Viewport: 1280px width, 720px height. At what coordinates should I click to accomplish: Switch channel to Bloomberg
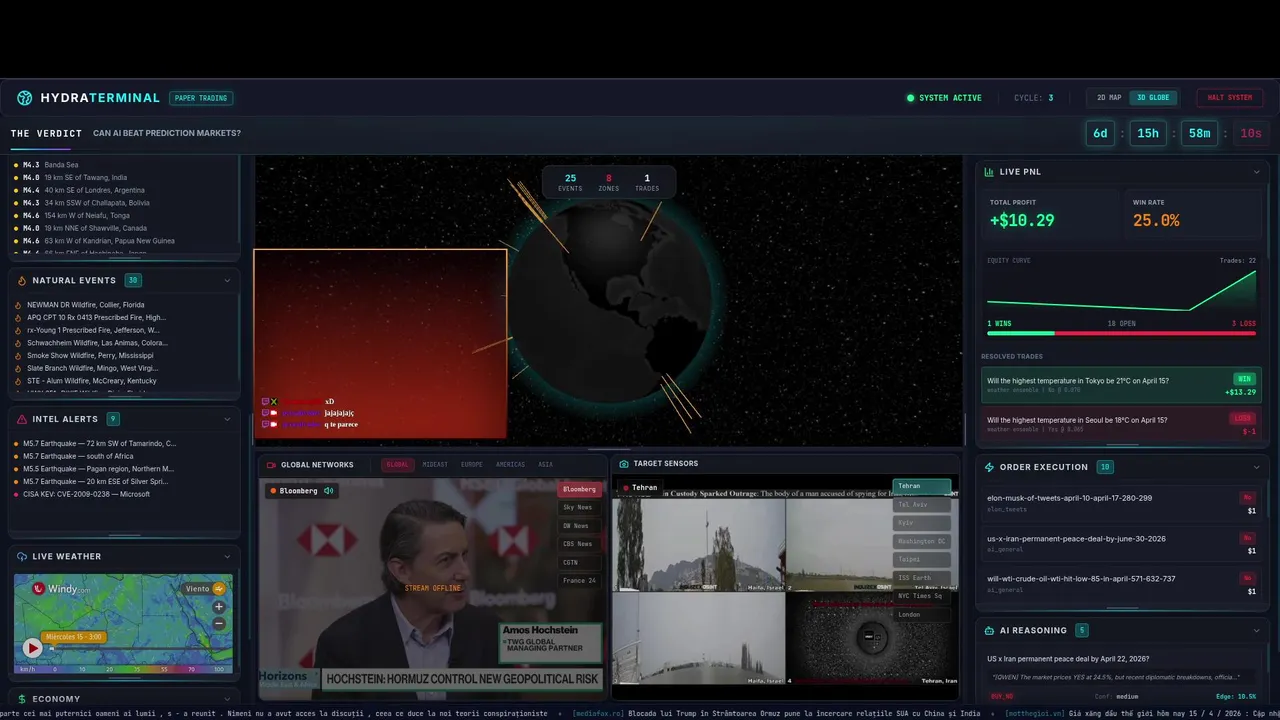579,489
